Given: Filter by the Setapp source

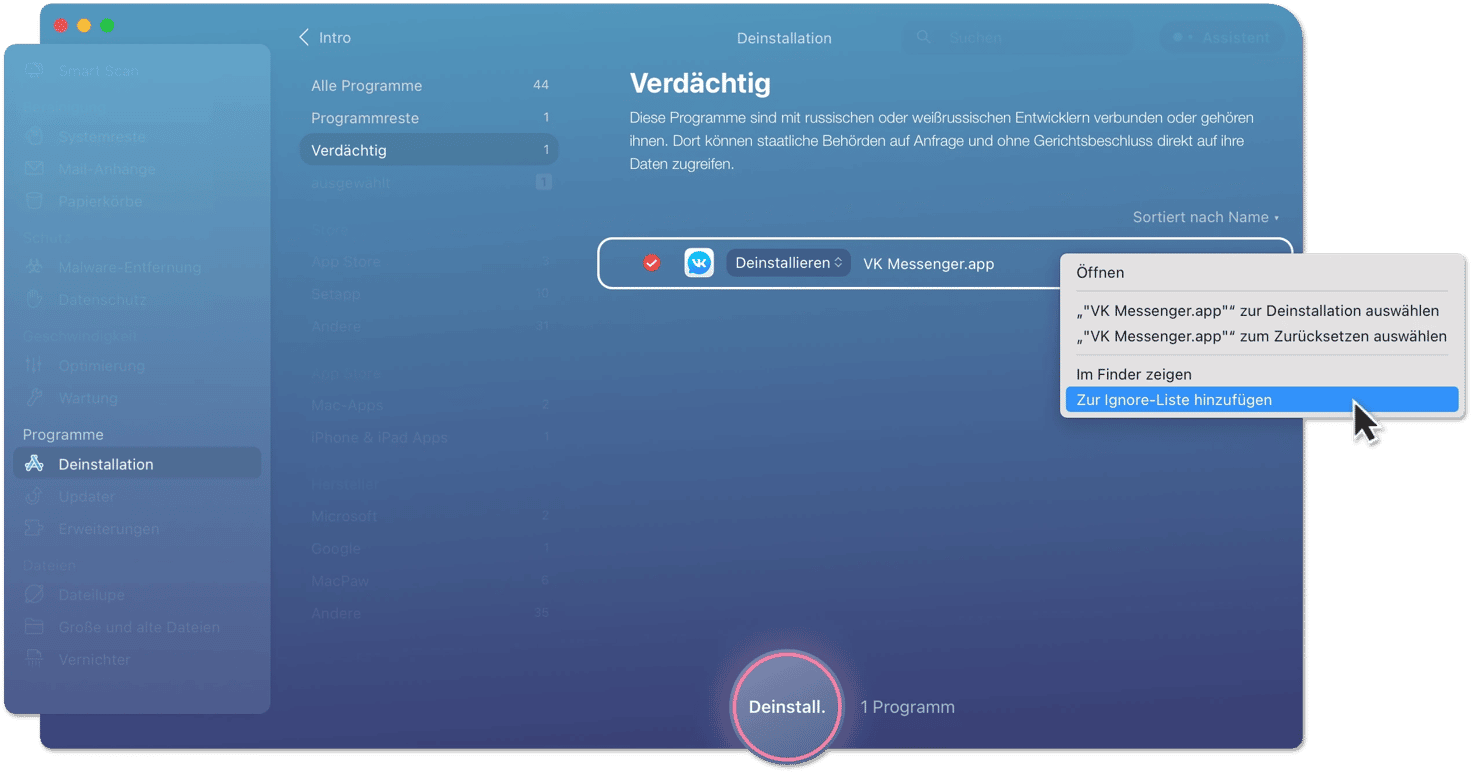Looking at the screenshot, I should click(x=429, y=294).
